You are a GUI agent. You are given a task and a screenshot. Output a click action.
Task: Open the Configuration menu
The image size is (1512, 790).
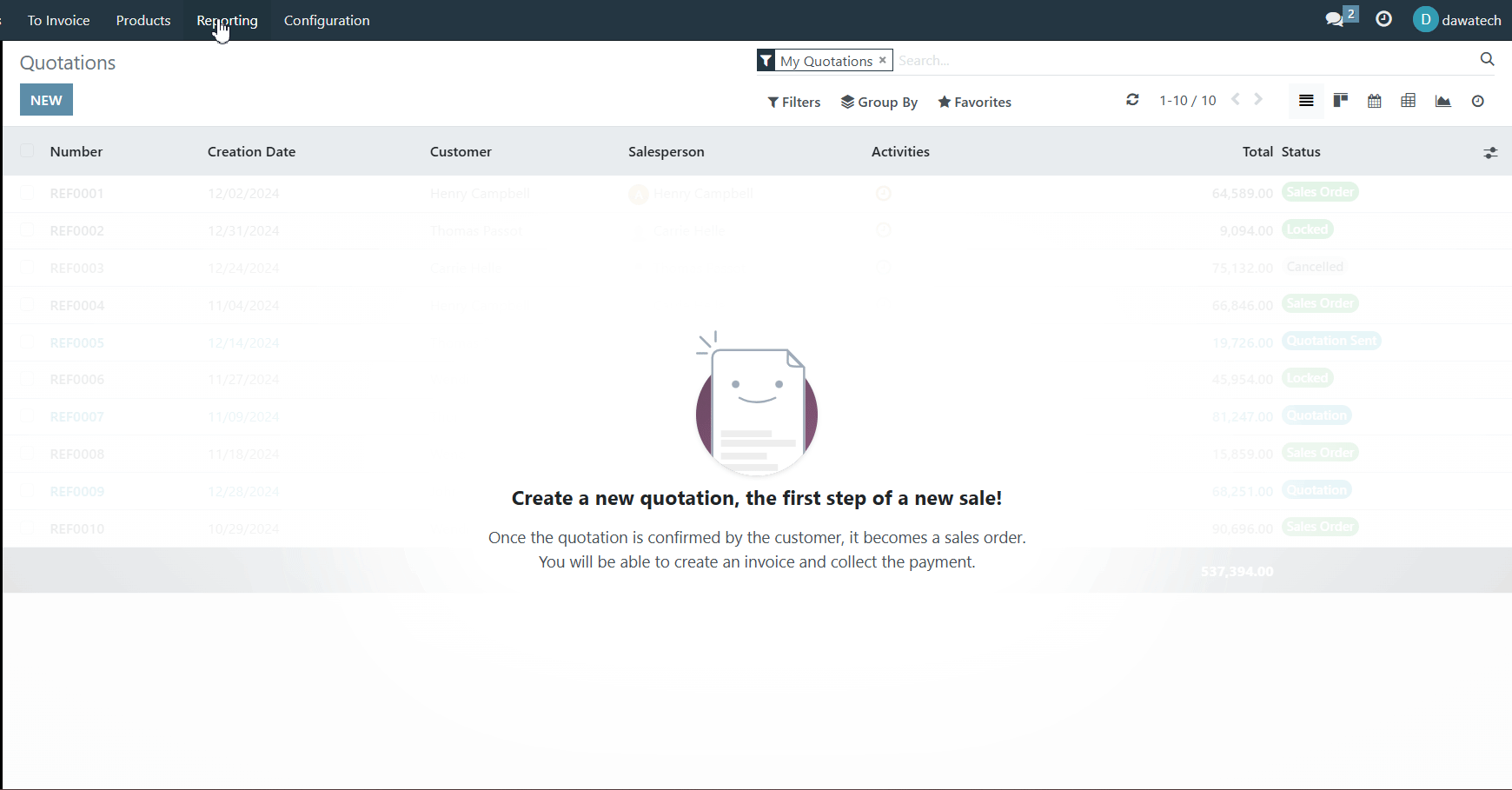(327, 20)
